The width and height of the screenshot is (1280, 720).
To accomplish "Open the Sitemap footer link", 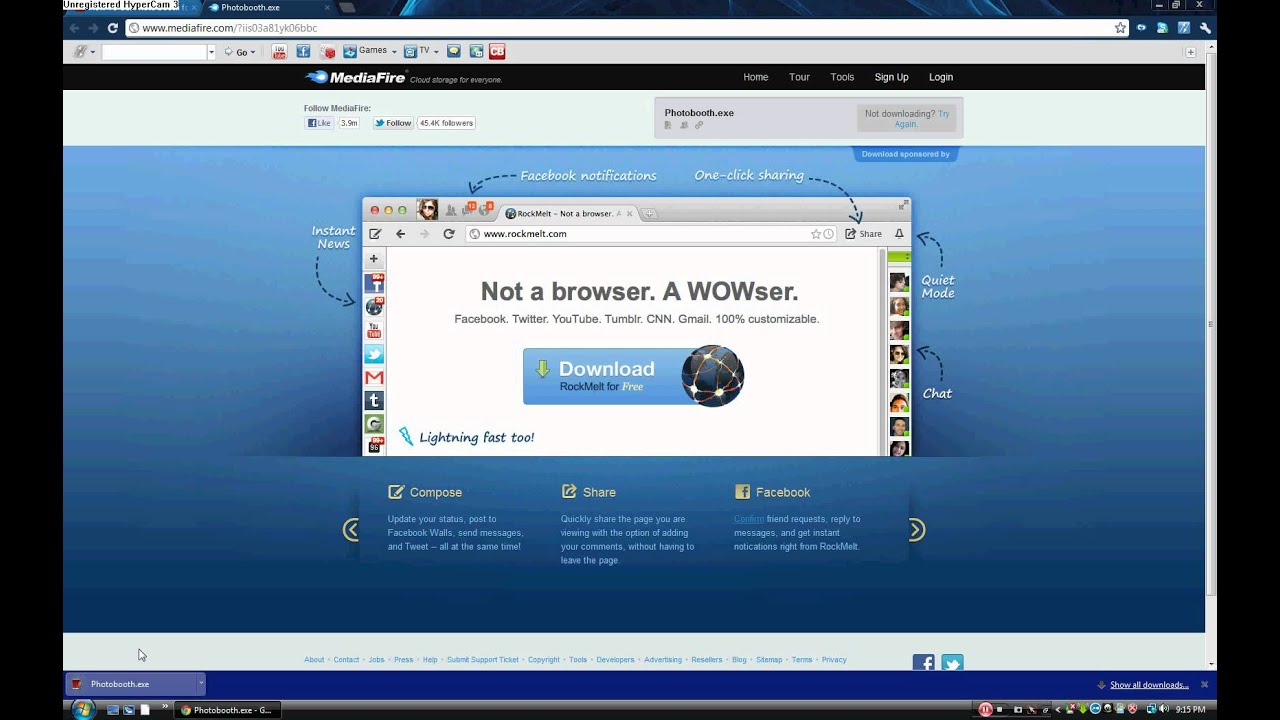I will [x=769, y=660].
